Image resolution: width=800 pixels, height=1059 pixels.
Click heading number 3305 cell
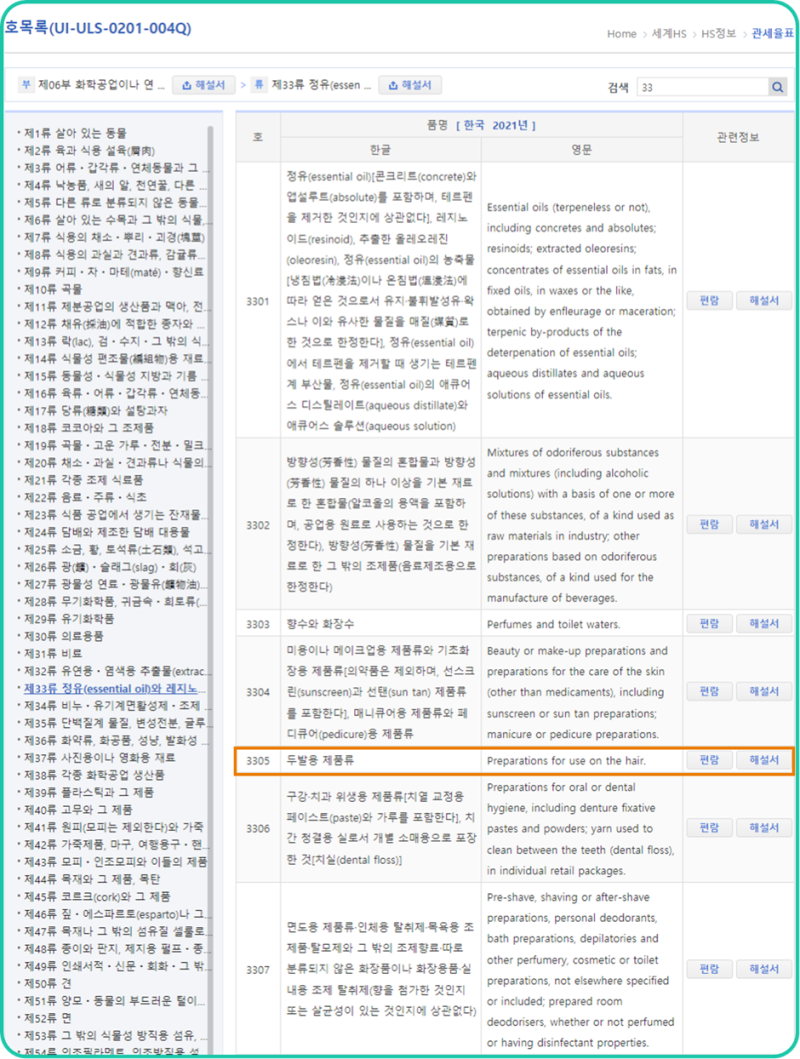point(258,760)
